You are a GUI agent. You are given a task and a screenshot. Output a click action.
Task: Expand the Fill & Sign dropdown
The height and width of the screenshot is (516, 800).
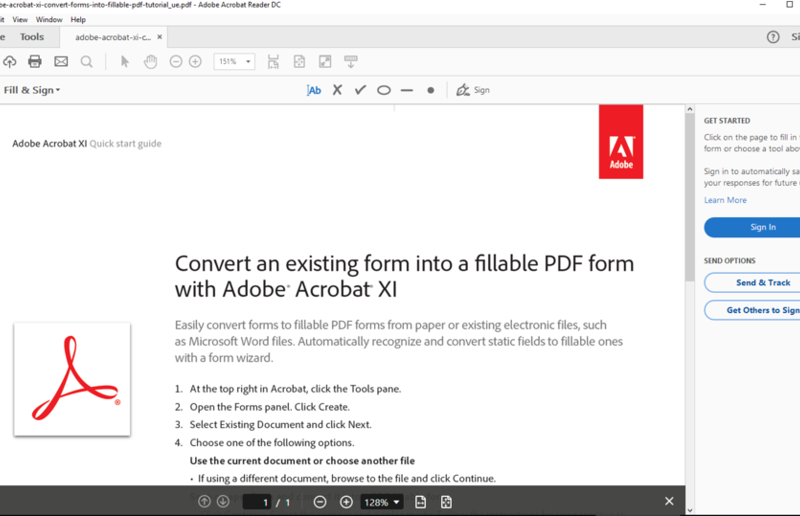point(32,90)
